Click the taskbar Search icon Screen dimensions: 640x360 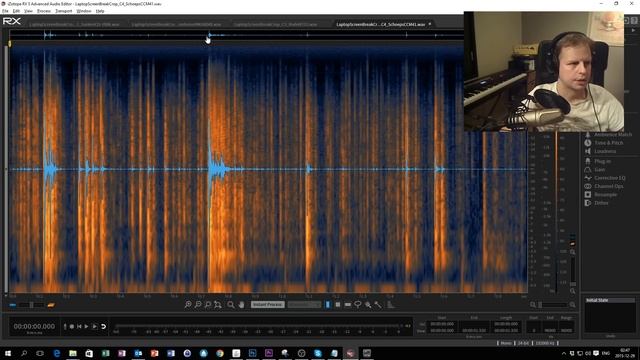tap(24, 353)
